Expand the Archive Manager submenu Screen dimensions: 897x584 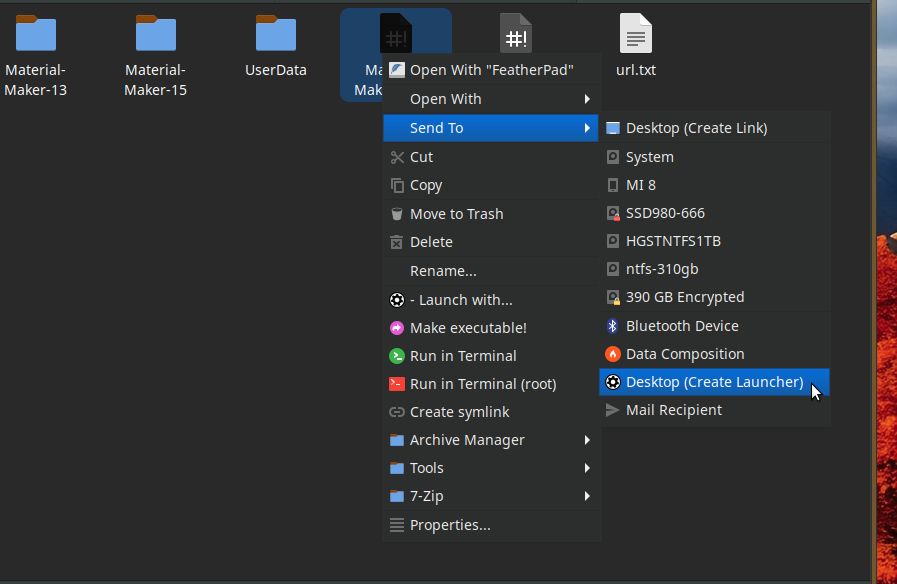(587, 440)
